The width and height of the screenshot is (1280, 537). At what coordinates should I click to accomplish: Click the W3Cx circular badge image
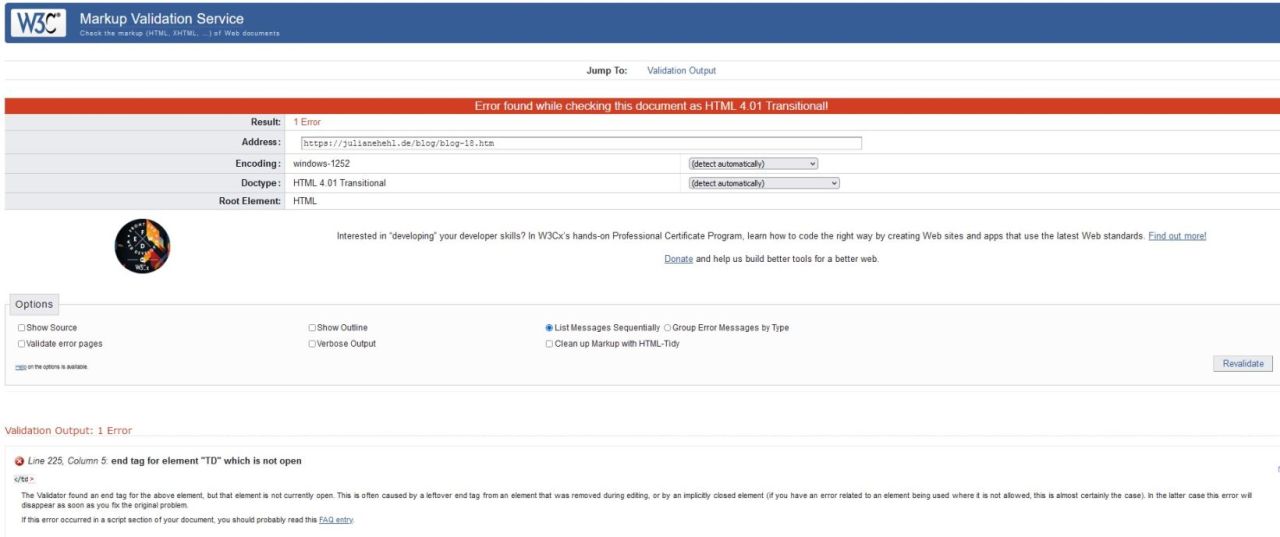(x=142, y=247)
